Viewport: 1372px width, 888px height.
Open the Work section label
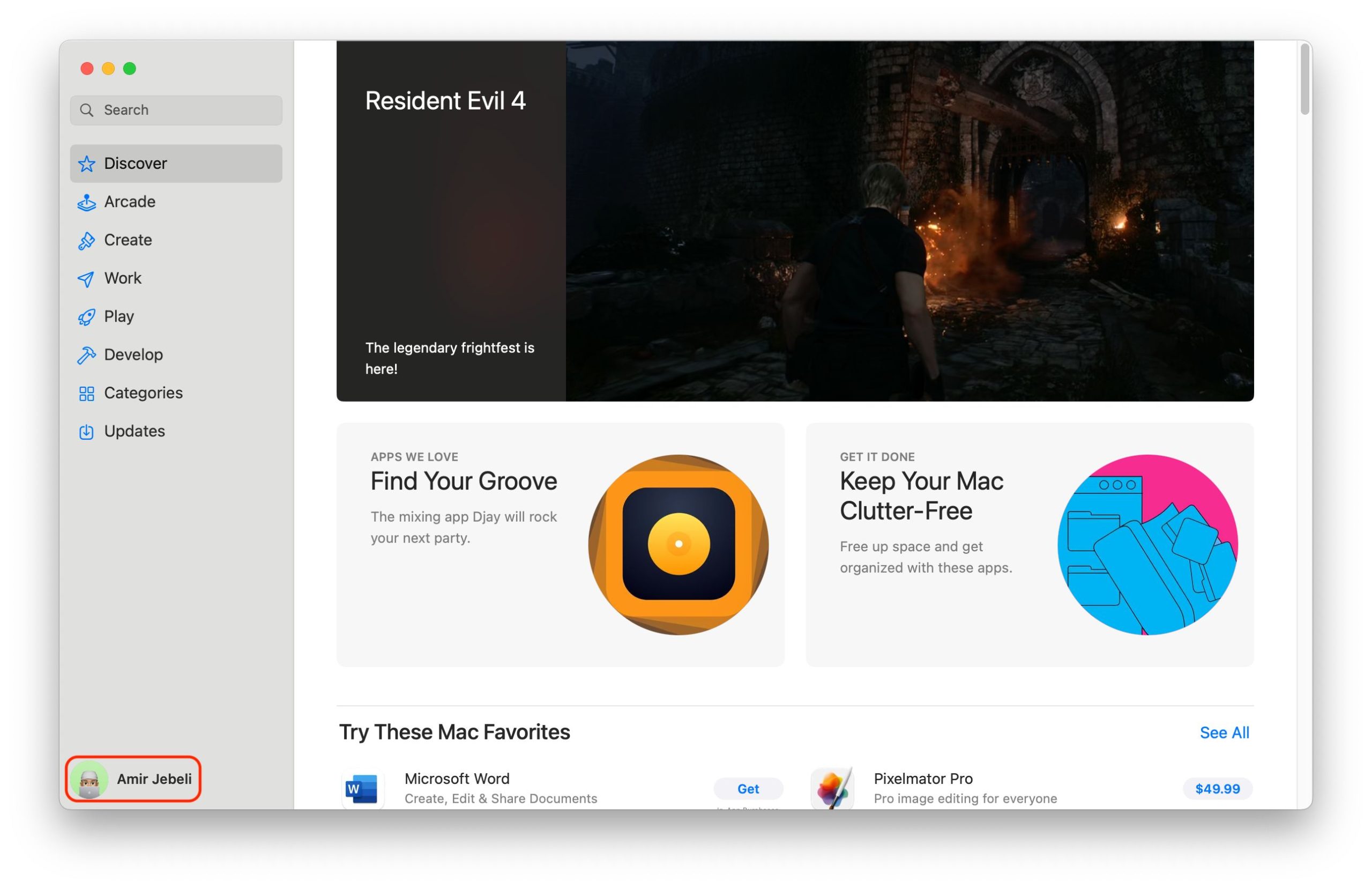click(x=123, y=278)
